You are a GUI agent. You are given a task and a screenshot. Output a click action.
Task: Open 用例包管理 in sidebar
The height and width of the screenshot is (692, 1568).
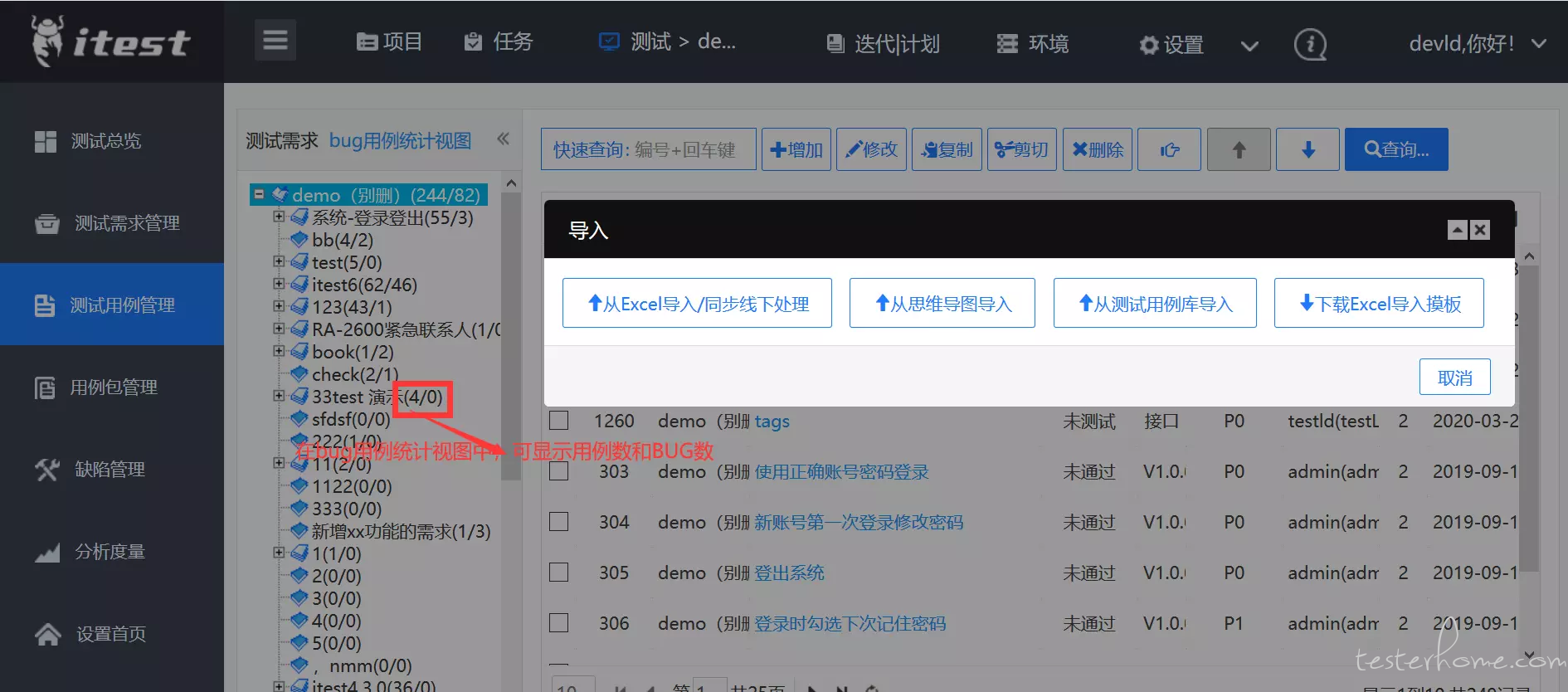click(x=112, y=387)
